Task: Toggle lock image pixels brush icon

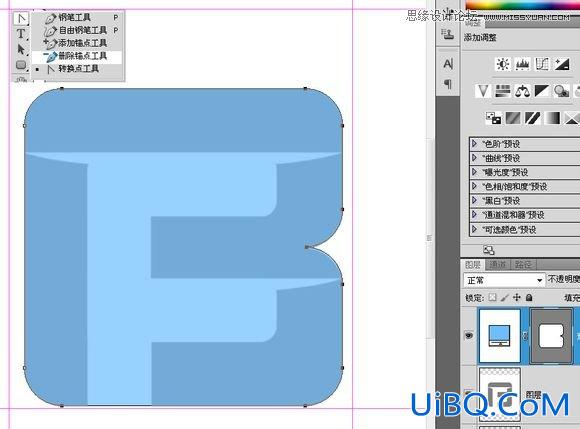Action: (x=505, y=297)
